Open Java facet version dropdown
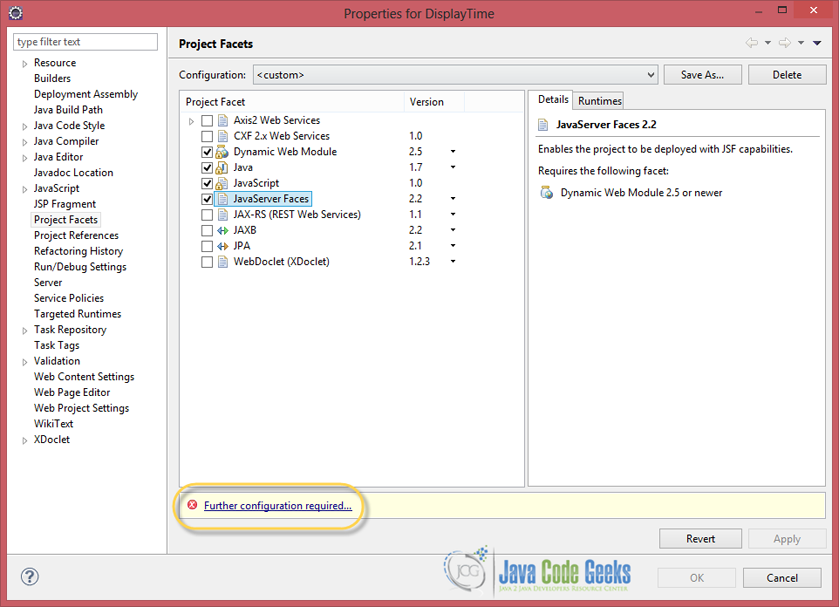 point(453,167)
